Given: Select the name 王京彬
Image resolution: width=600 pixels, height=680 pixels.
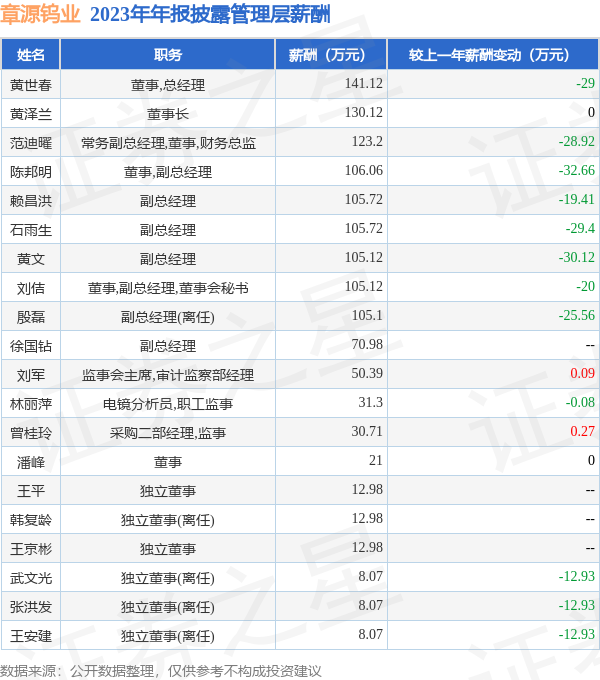Looking at the screenshot, I should click(31, 549).
